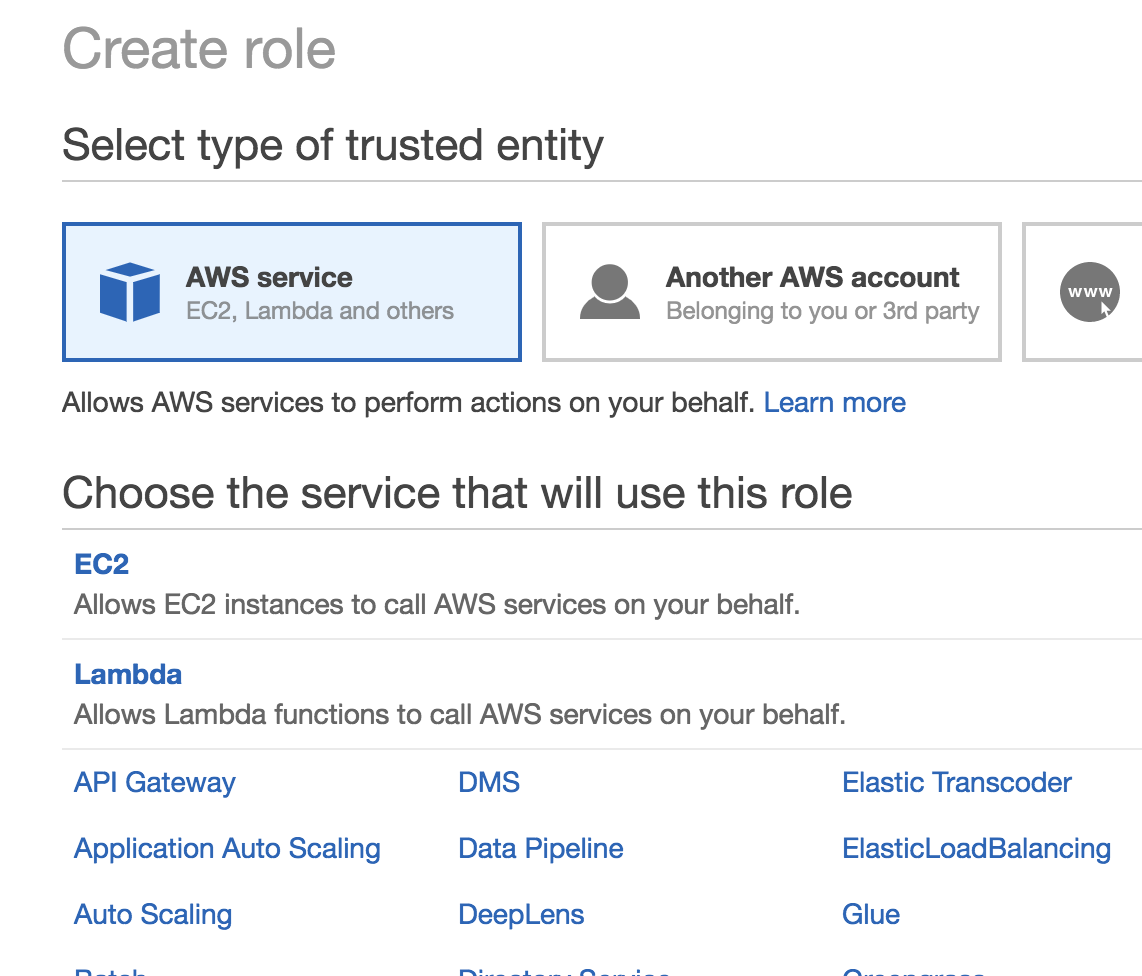1142x976 pixels.
Task: Choose DeepLens from the services
Action: point(521,914)
